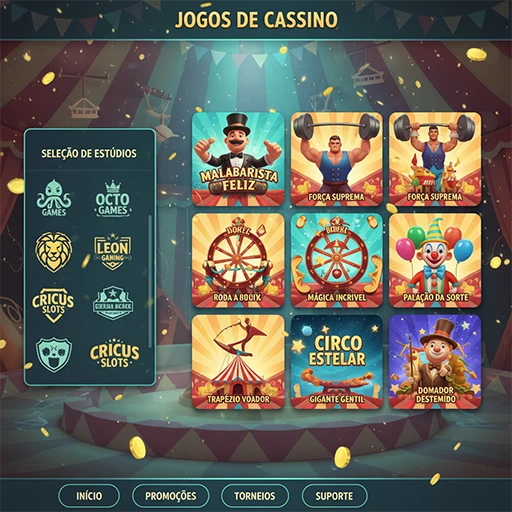Click the studio list scrollbar
This screenshot has height=512, width=512.
pos(150,282)
